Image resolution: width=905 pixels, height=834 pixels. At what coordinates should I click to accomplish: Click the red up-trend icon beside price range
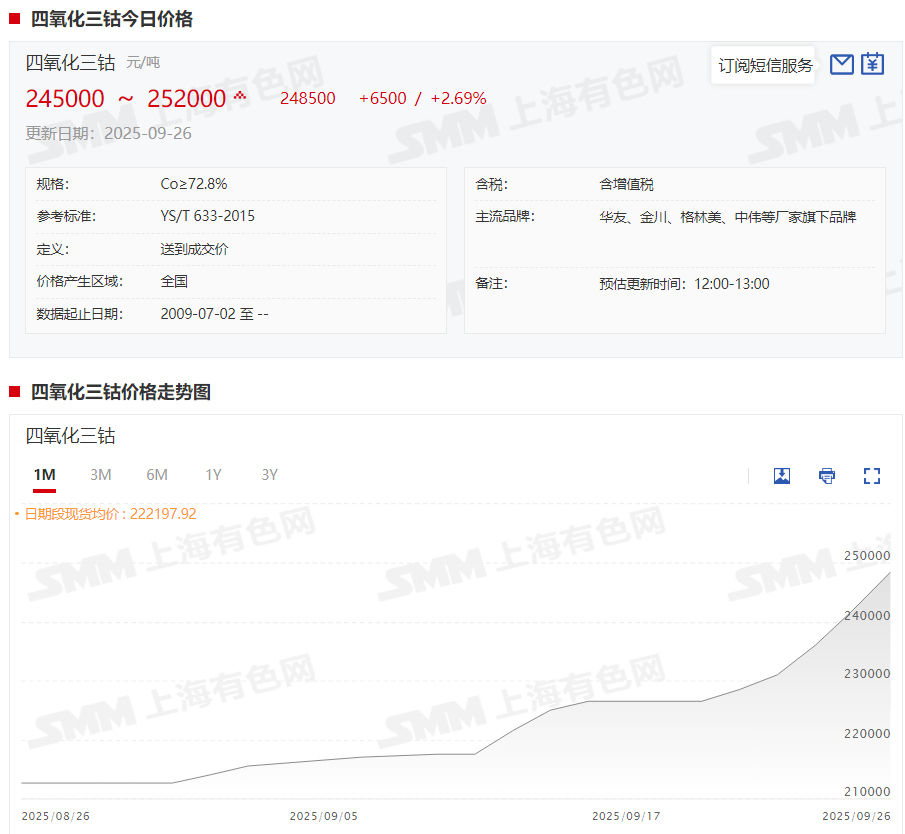pyautogui.click(x=239, y=96)
